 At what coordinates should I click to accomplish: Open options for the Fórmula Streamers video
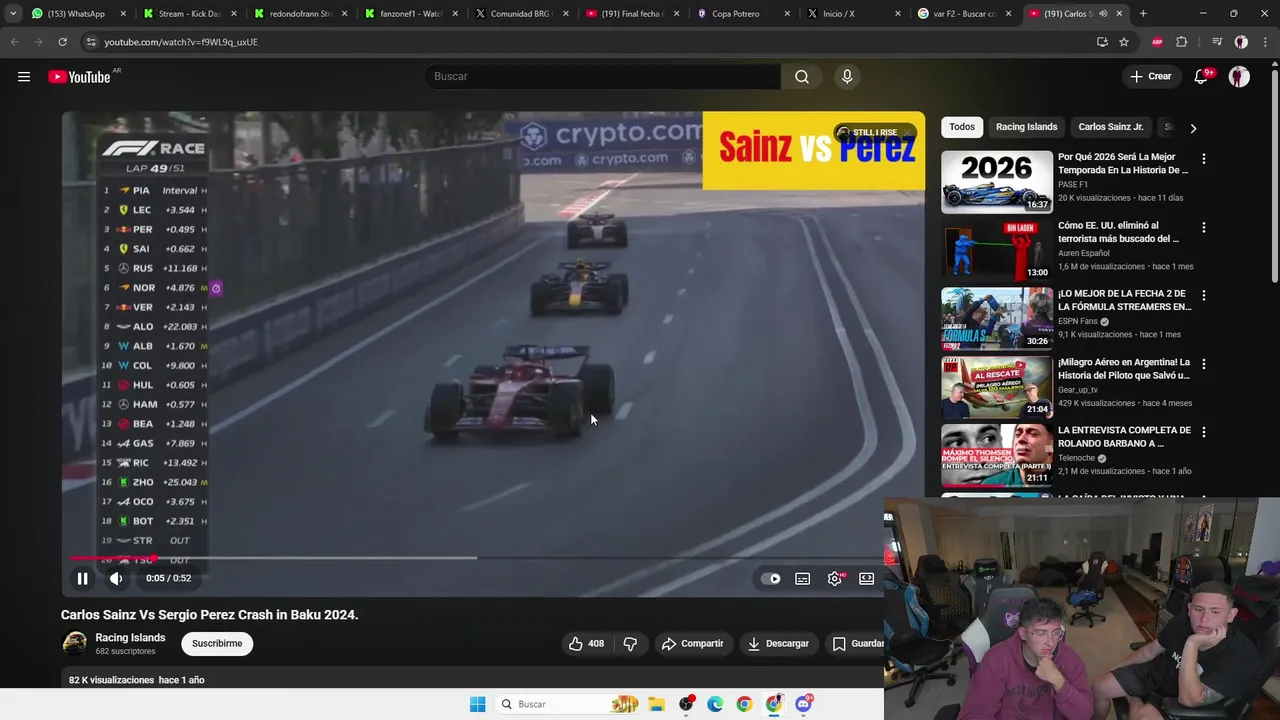tap(1203, 296)
